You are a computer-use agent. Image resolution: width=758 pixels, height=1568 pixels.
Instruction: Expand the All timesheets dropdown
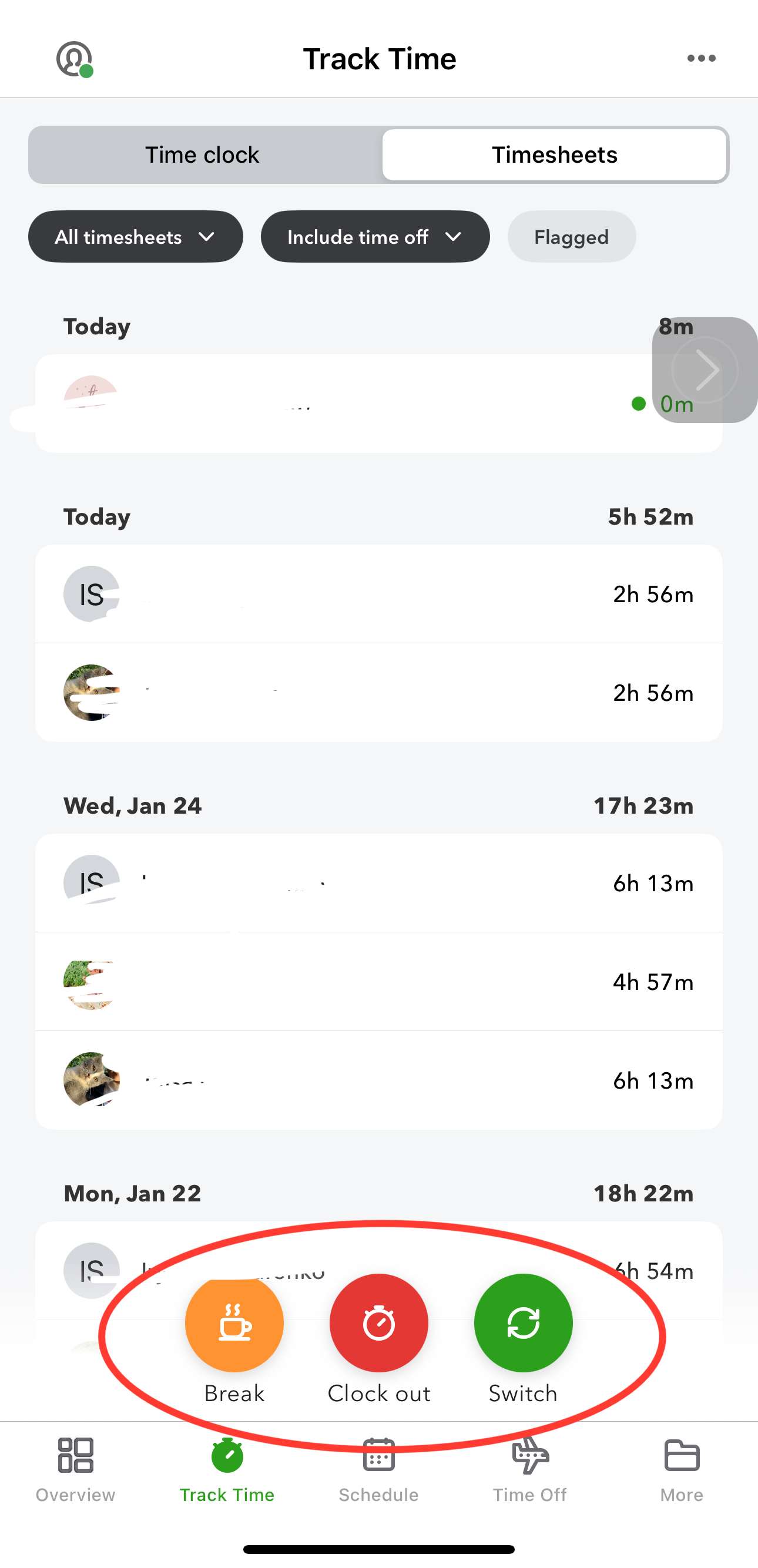pos(135,237)
